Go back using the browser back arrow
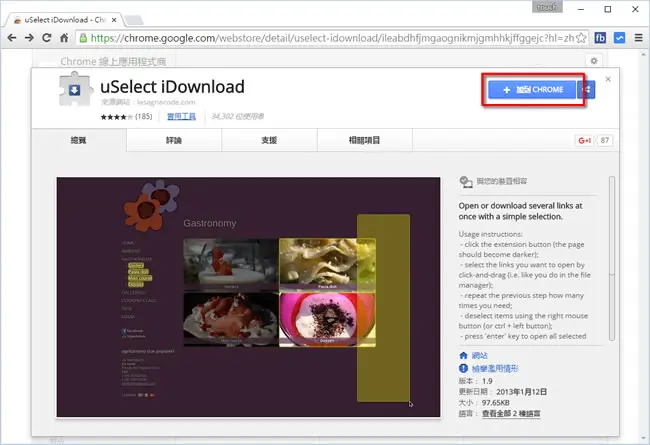The image size is (650, 445). click(12, 38)
